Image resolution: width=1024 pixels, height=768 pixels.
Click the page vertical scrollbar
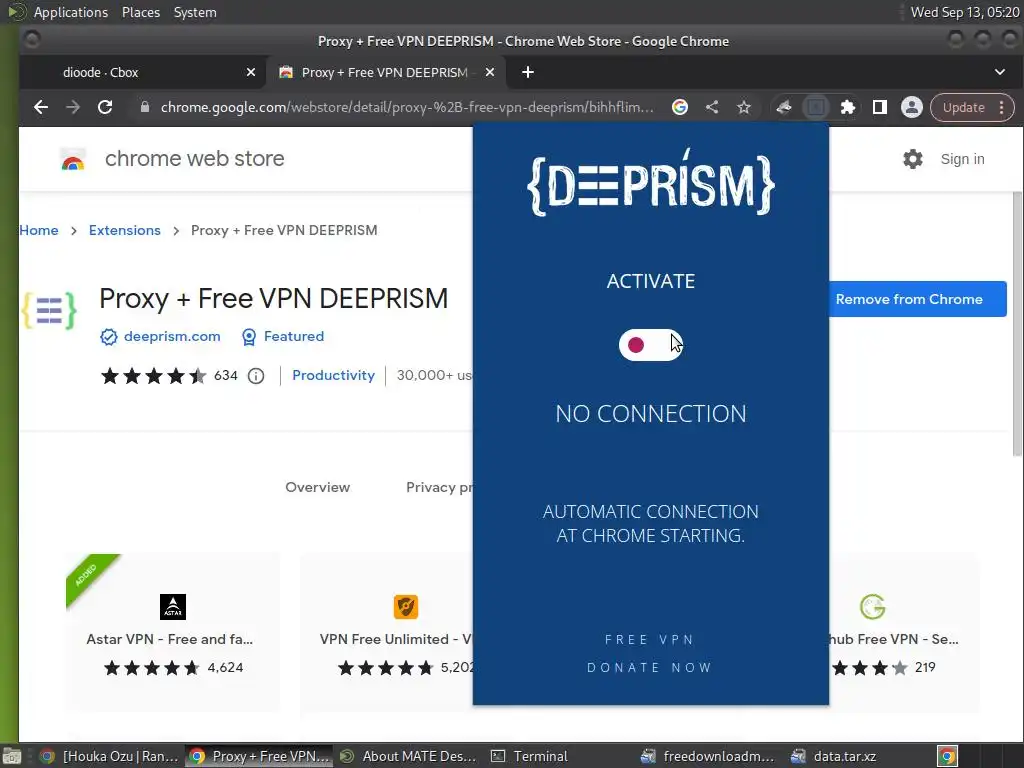(x=1017, y=325)
